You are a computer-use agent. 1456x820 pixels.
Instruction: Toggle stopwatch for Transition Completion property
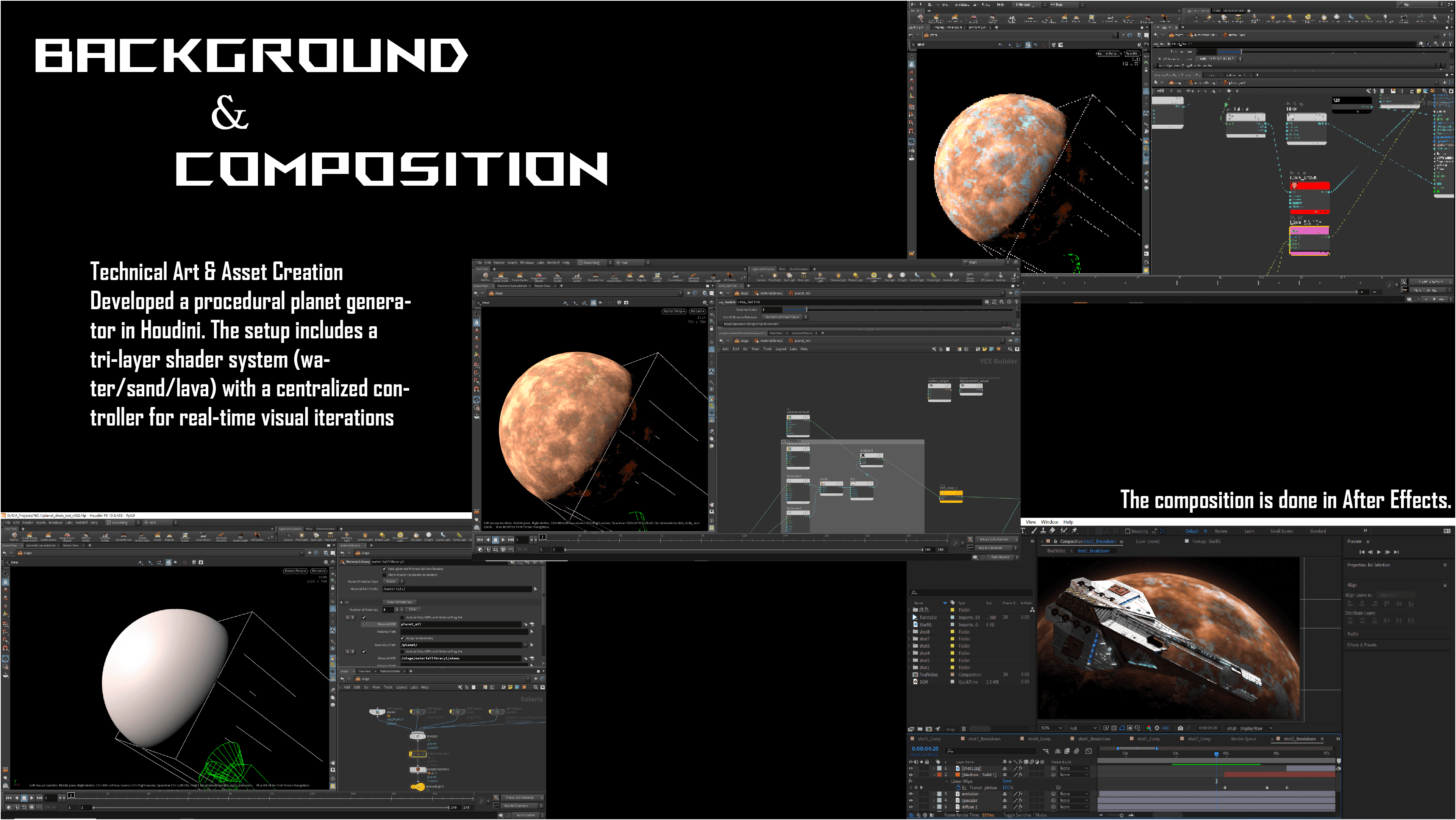(958, 787)
